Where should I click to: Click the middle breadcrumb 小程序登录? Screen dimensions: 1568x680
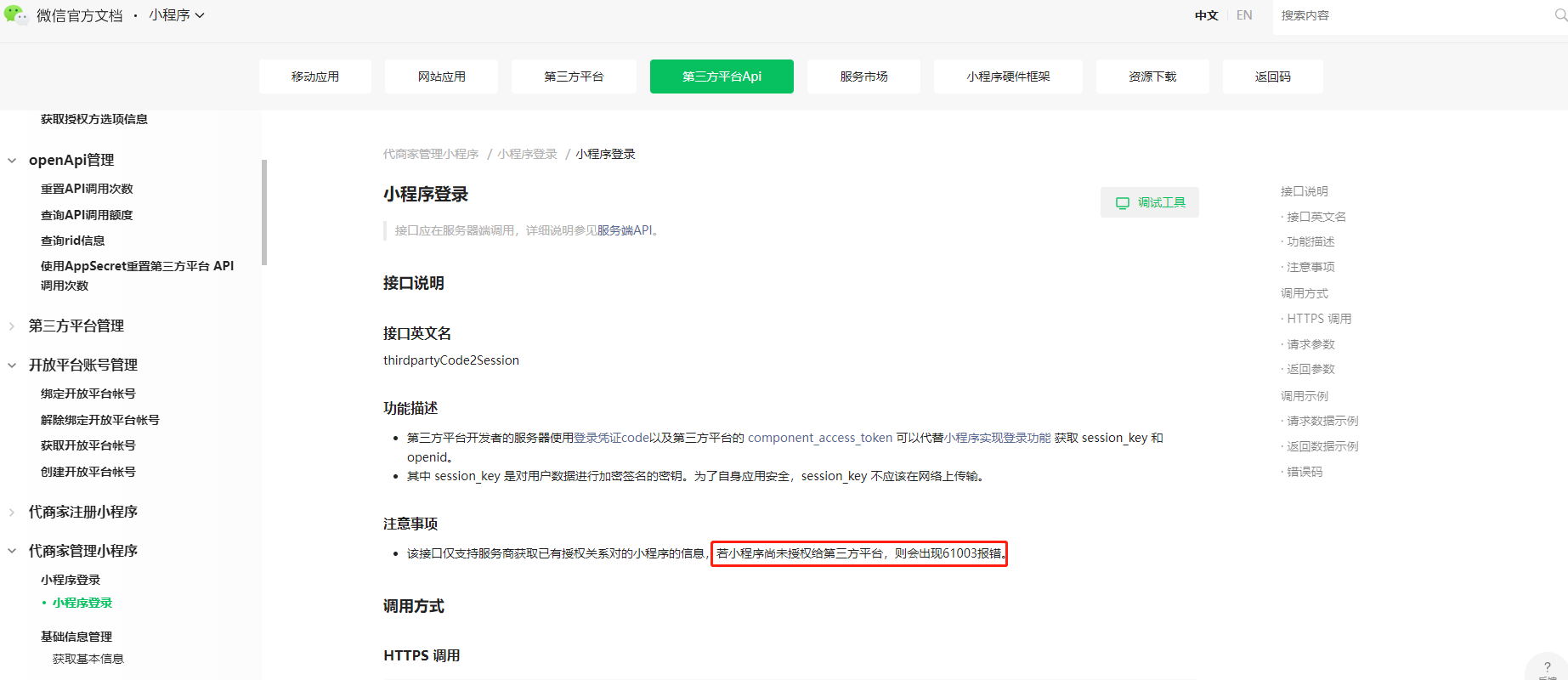[x=527, y=154]
